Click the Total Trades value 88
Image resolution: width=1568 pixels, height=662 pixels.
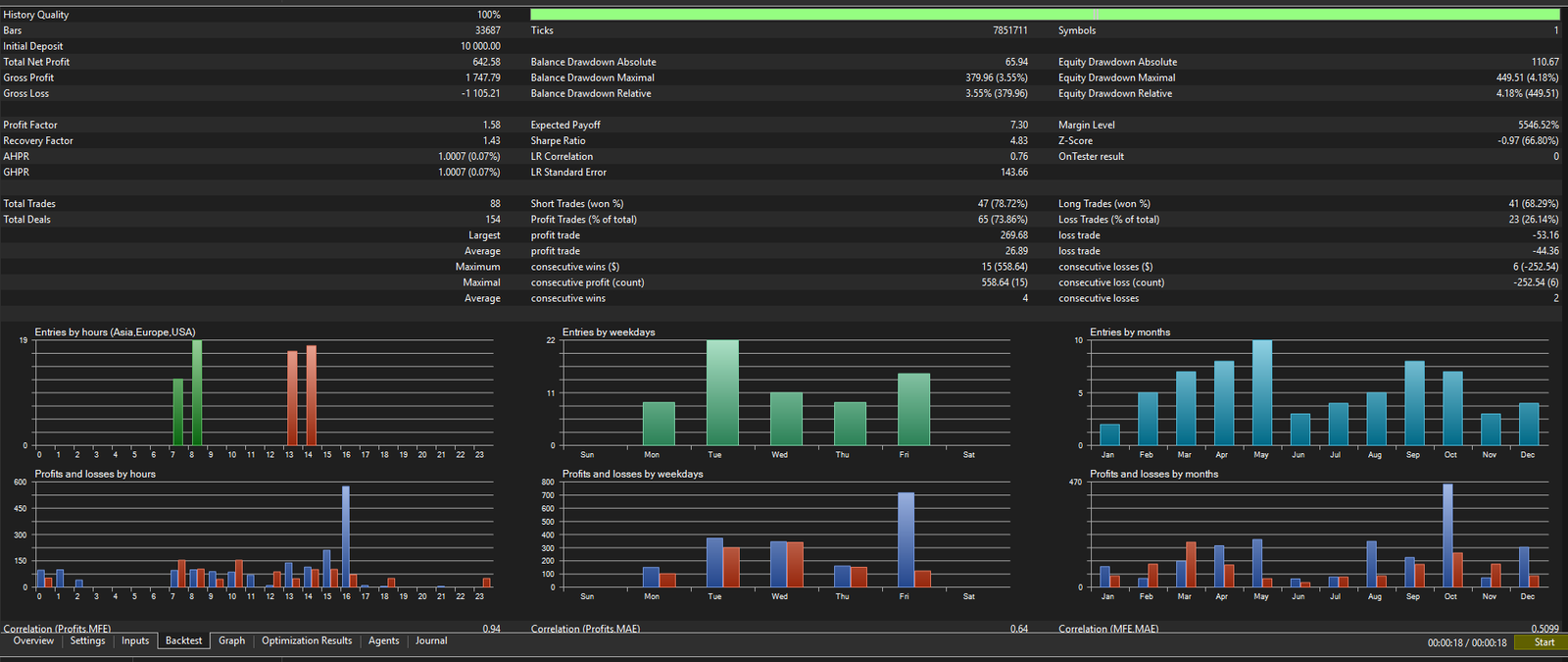[x=495, y=204]
